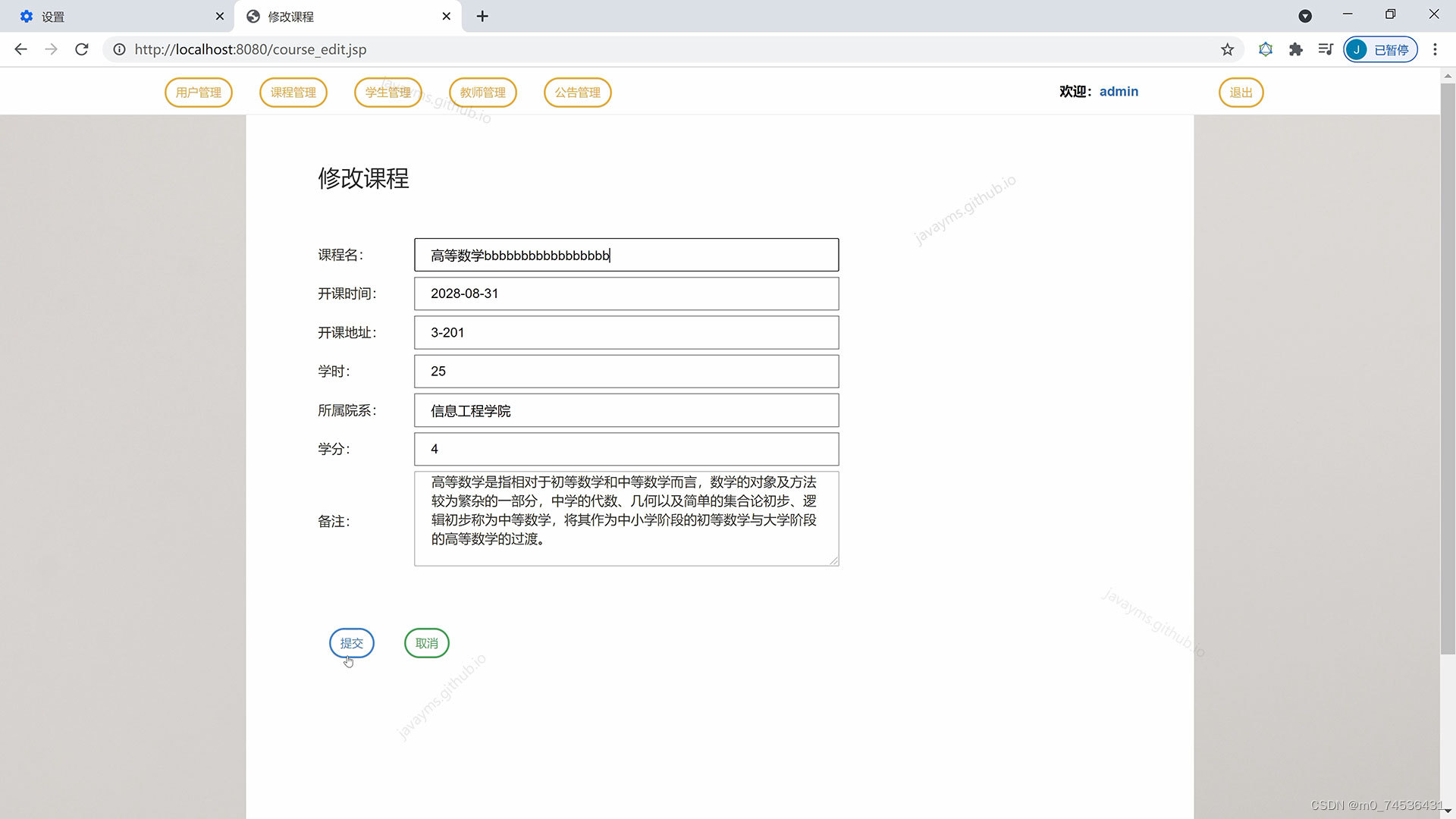Open the 课程管理 menu
The image size is (1456, 819).
(x=293, y=93)
